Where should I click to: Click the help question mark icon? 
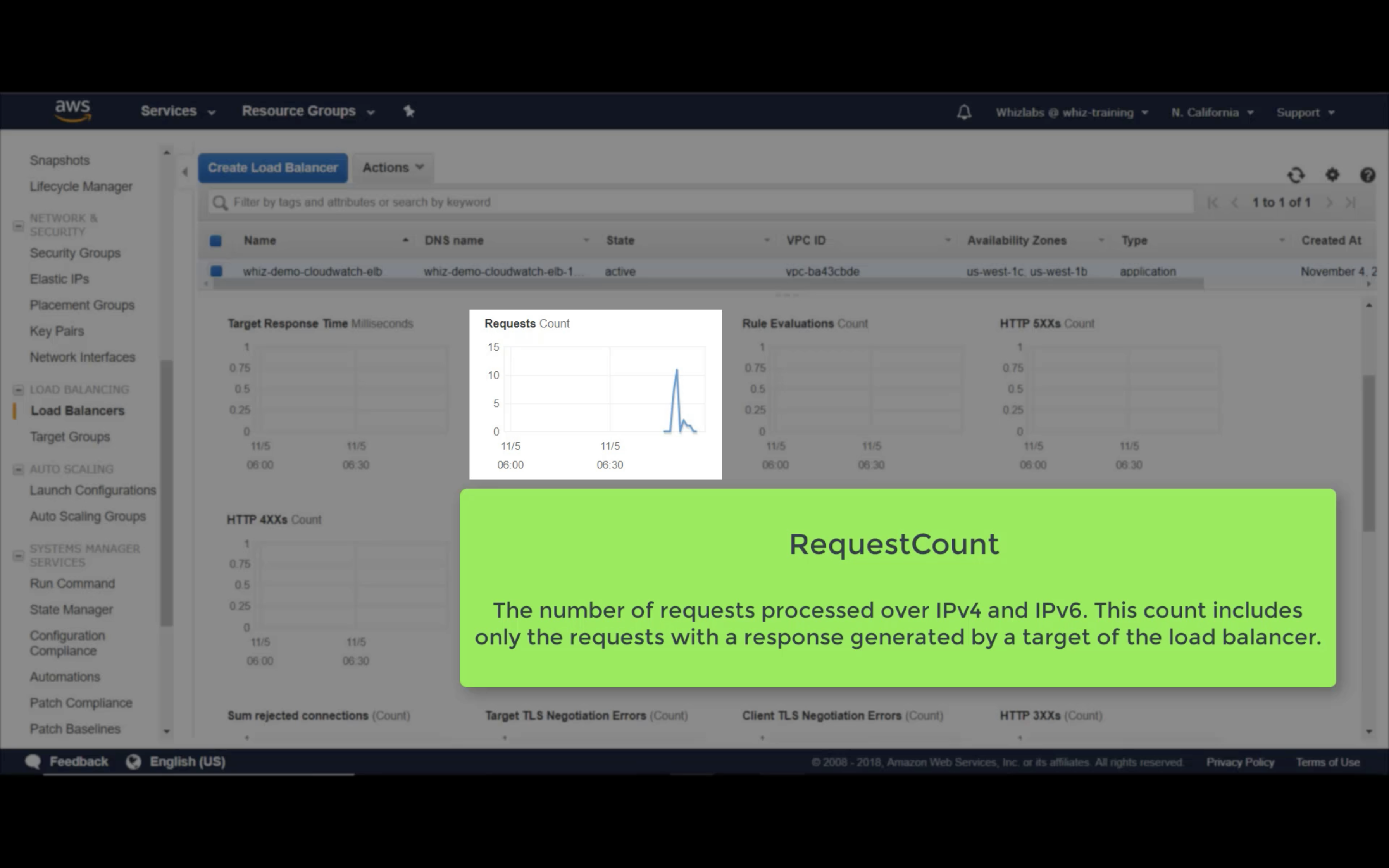[x=1368, y=175]
